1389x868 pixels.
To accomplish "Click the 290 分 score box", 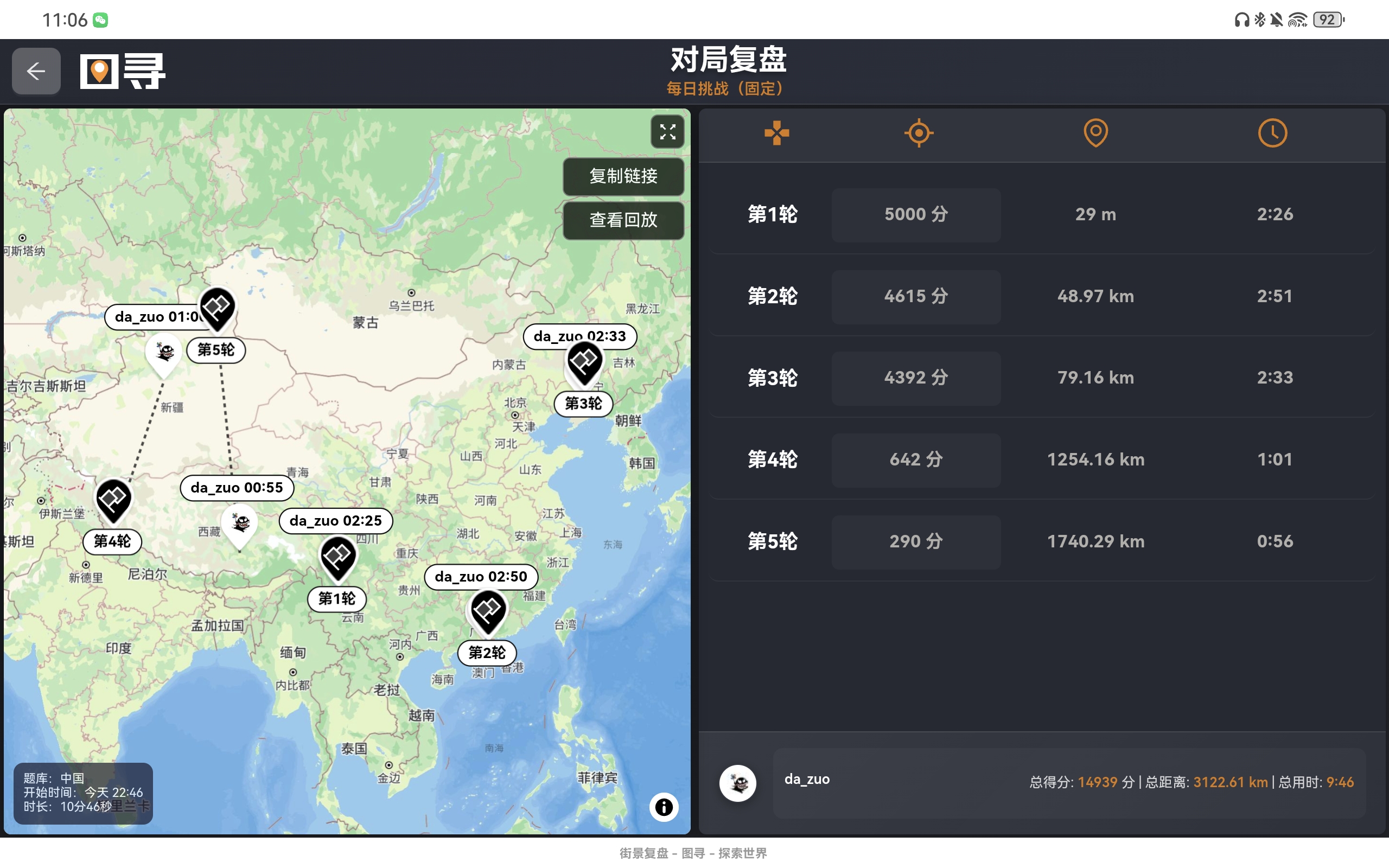I will click(915, 541).
